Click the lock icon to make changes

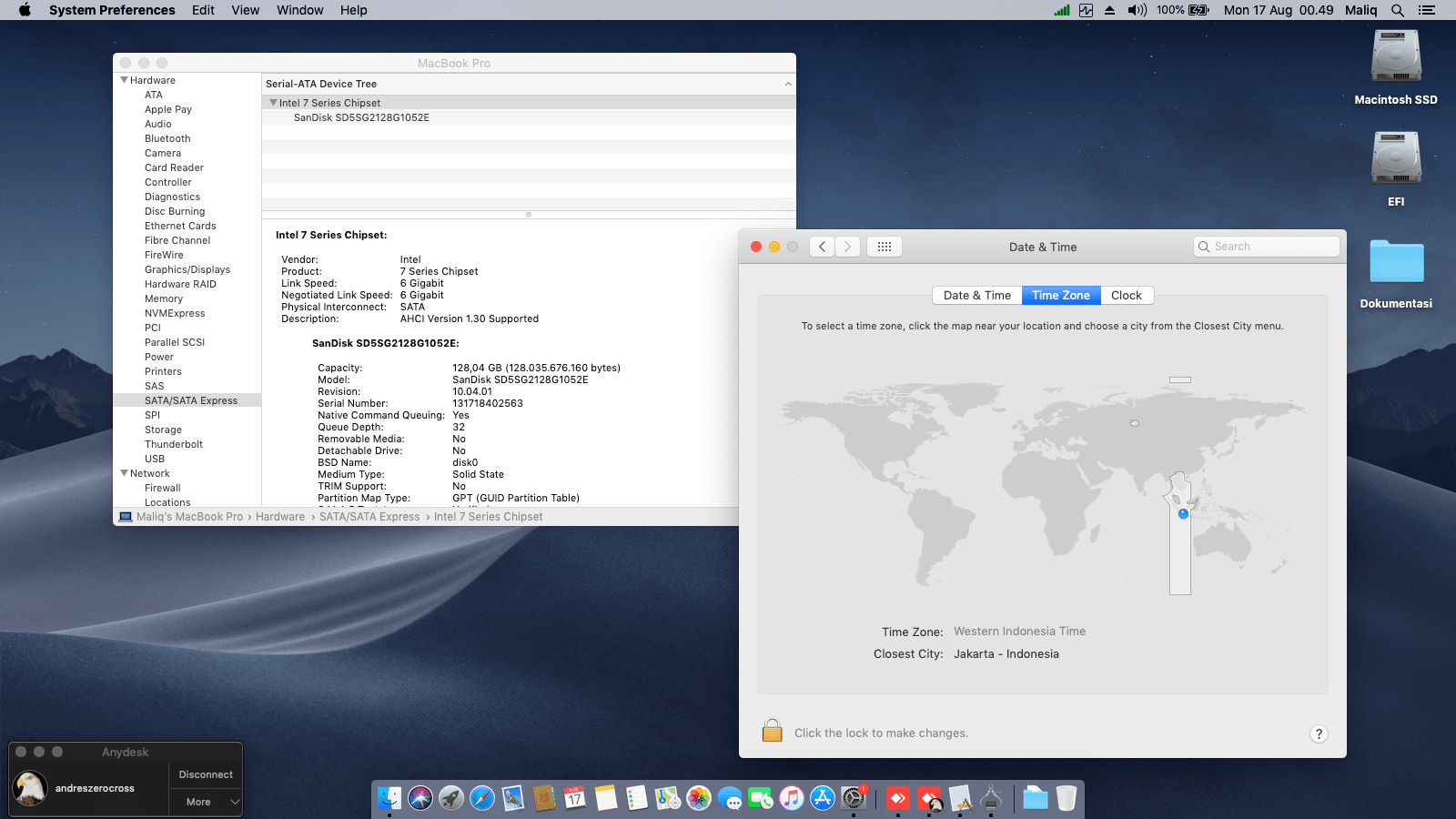tap(772, 731)
